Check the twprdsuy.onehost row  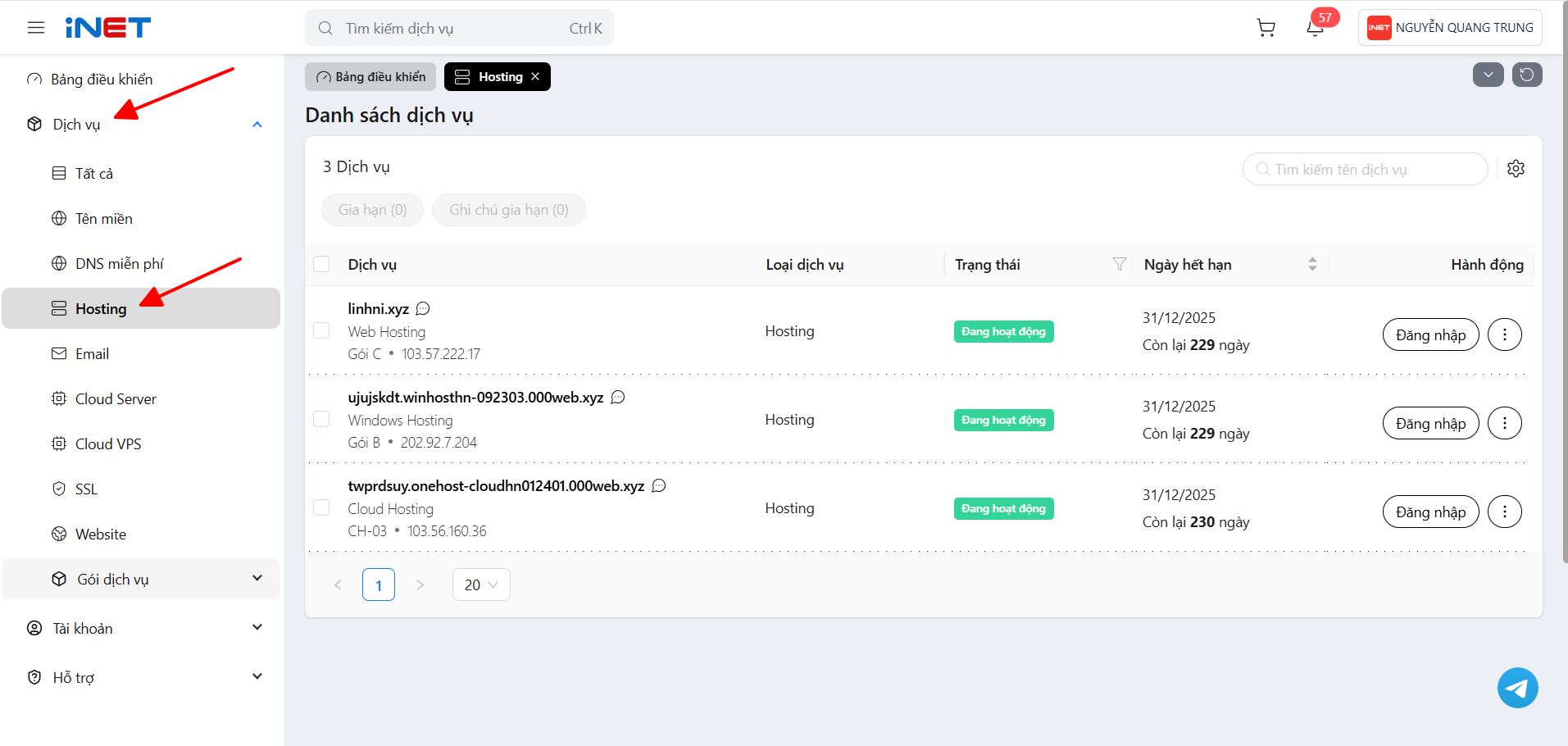321,507
